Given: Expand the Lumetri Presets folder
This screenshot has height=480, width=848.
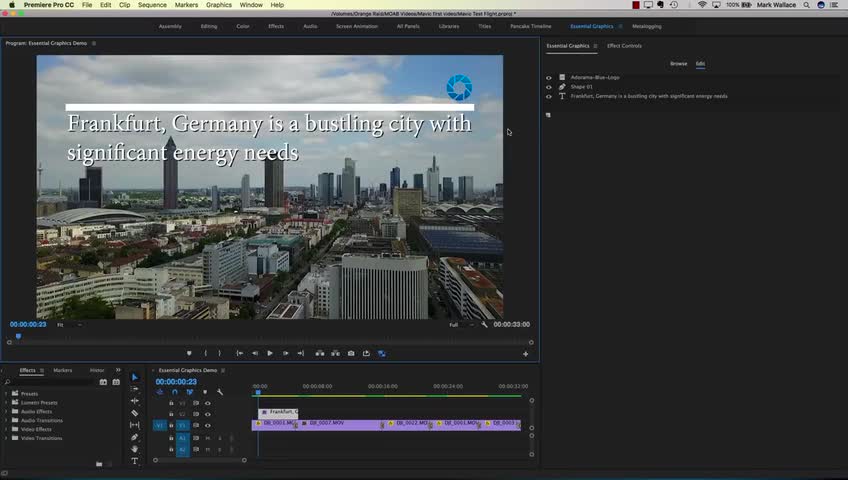Looking at the screenshot, I should (x=6, y=403).
